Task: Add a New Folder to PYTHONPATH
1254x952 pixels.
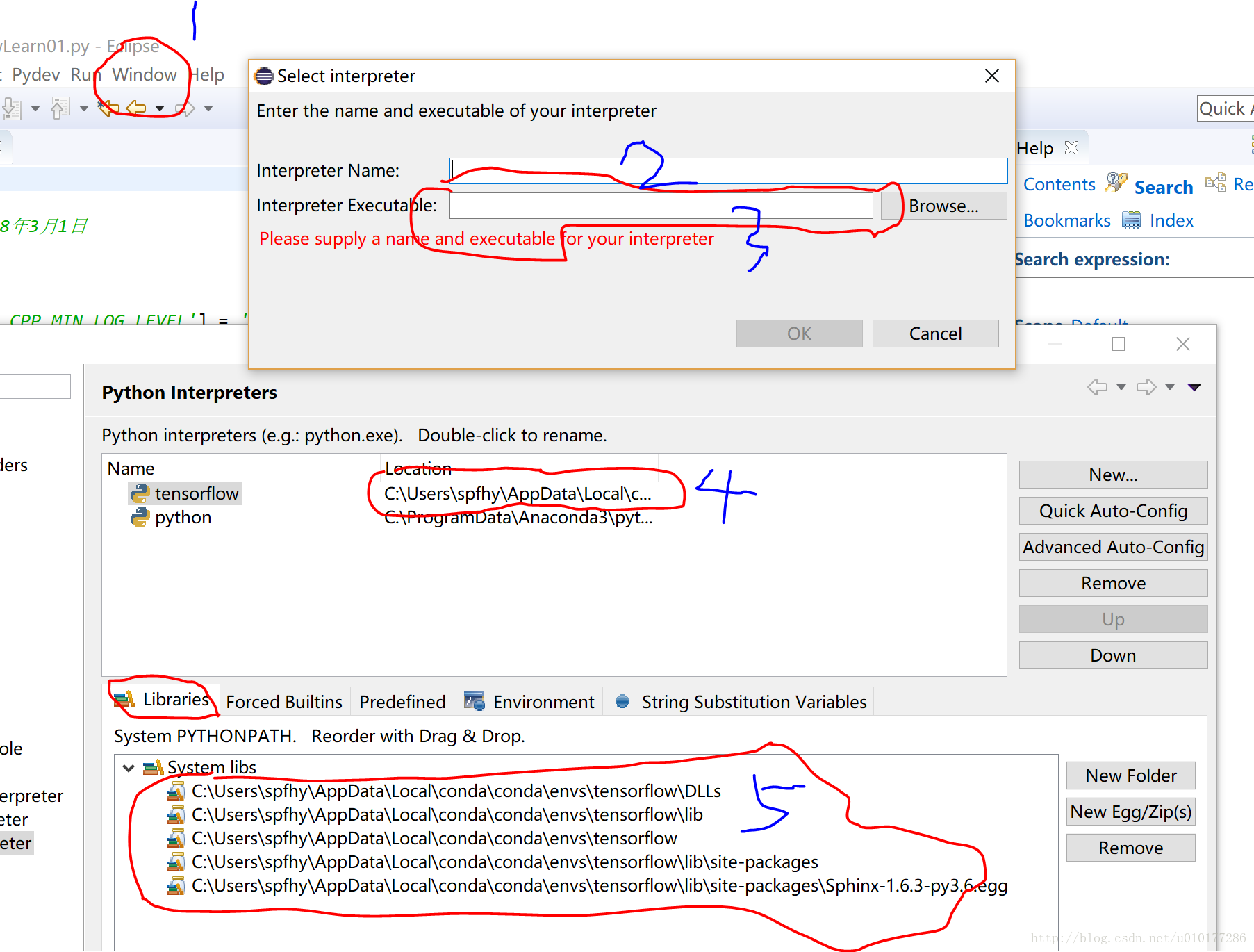Action: pos(1131,775)
